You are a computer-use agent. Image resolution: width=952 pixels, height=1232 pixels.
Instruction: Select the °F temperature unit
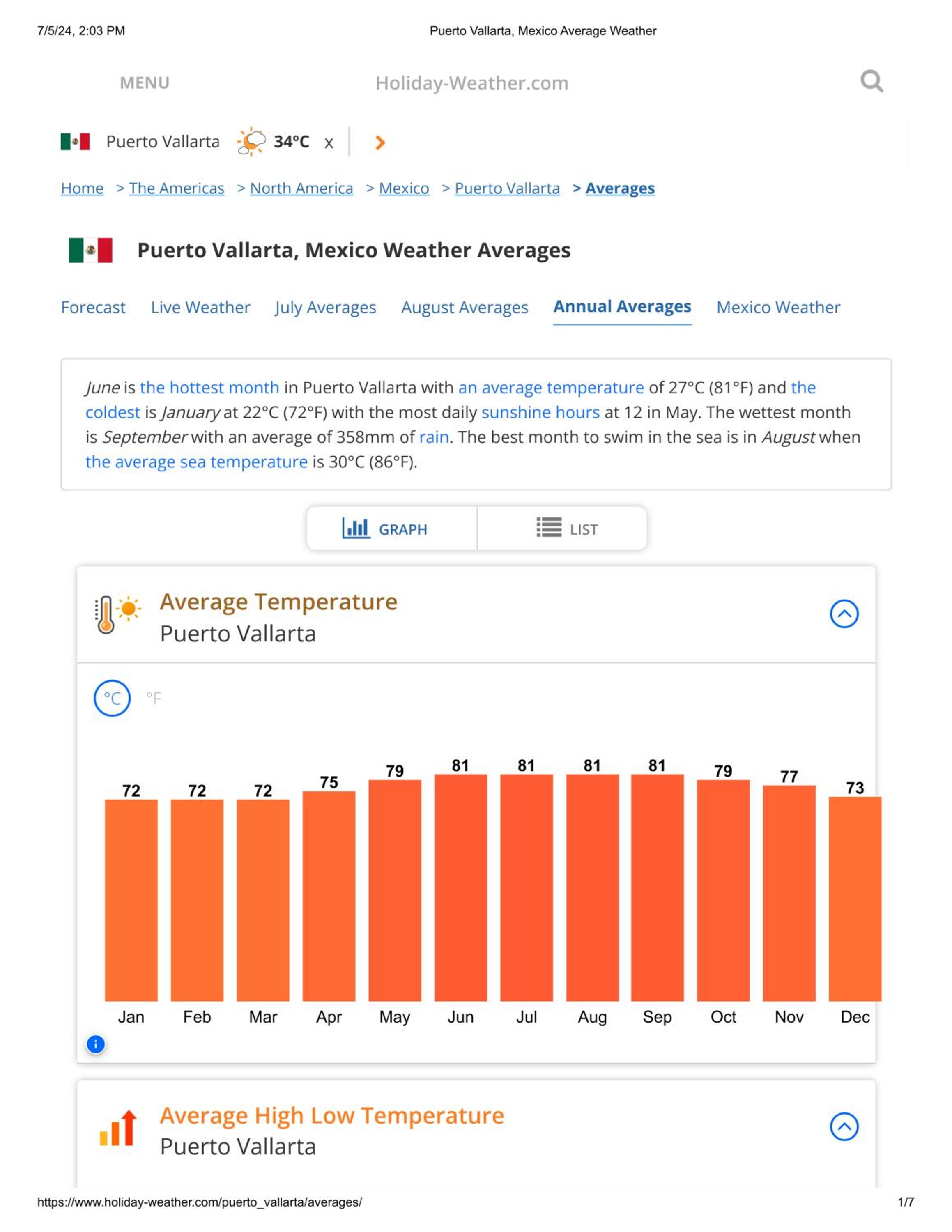(x=154, y=699)
